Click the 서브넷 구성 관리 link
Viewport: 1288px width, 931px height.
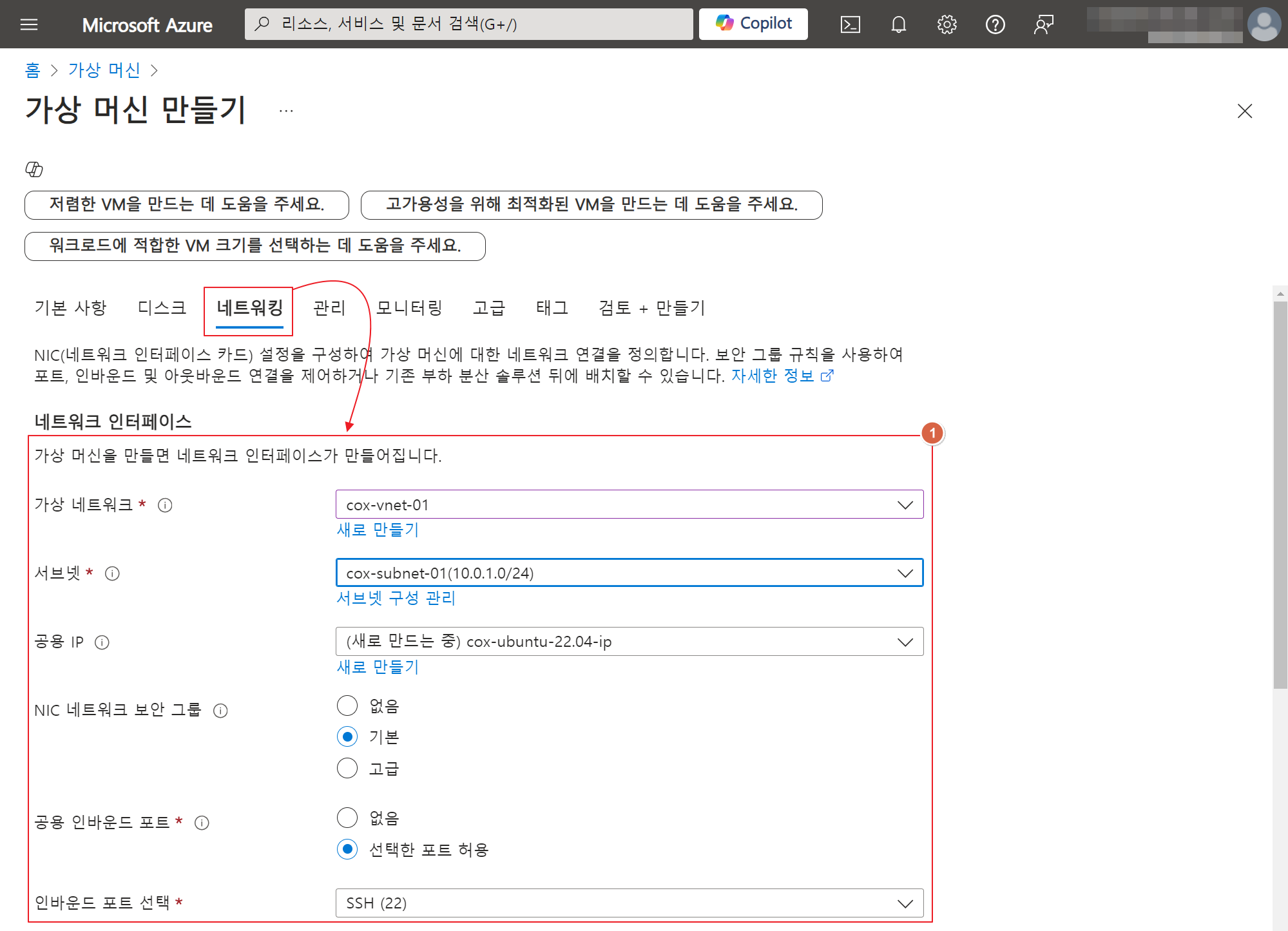(396, 598)
